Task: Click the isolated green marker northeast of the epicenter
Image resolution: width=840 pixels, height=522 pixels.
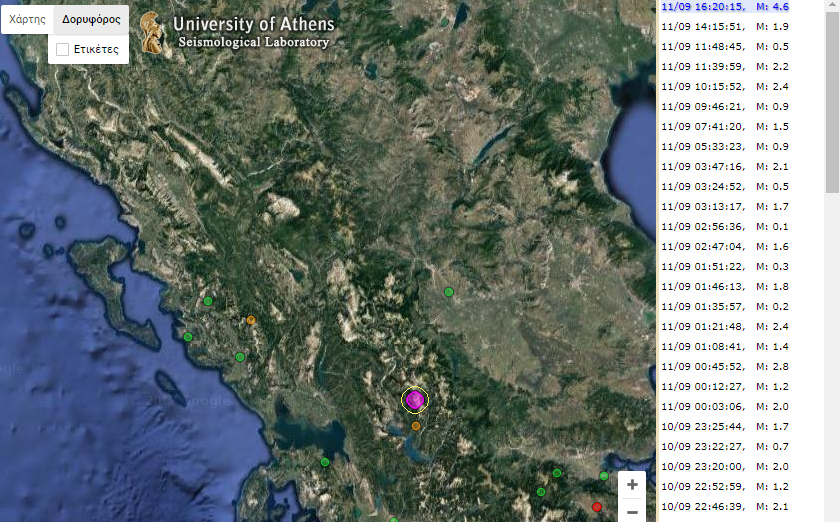Action: (x=449, y=292)
